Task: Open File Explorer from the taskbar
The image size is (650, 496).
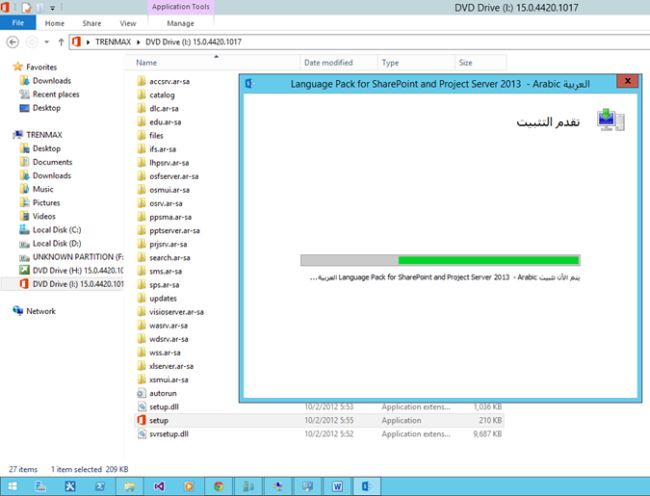Action: 129,486
